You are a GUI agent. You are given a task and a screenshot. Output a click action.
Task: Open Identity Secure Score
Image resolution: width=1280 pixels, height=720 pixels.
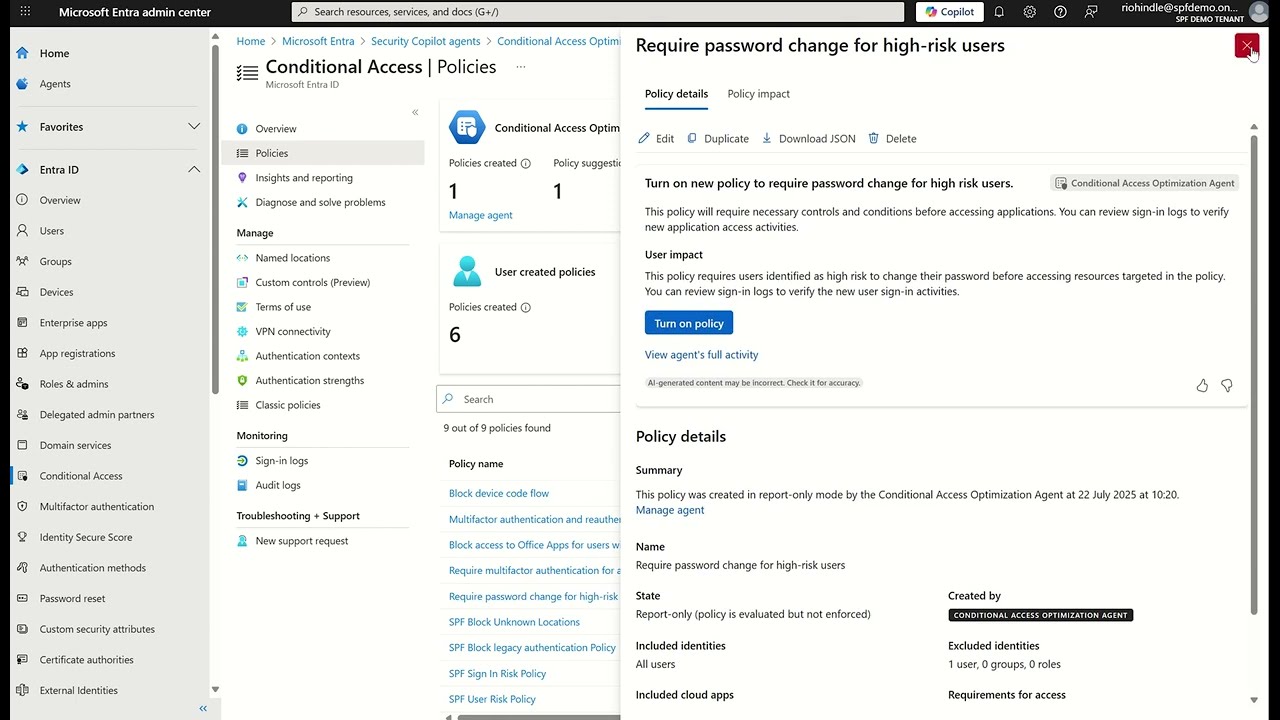click(86, 538)
